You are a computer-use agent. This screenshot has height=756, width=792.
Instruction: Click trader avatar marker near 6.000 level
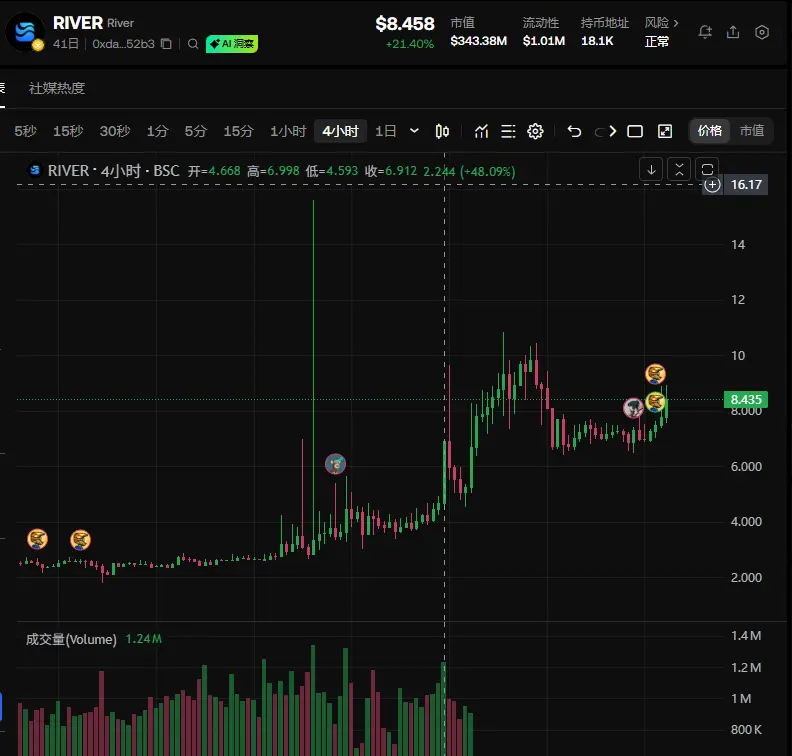pos(335,464)
